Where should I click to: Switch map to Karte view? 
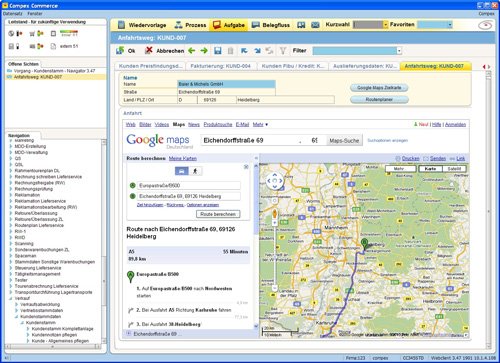pos(430,169)
